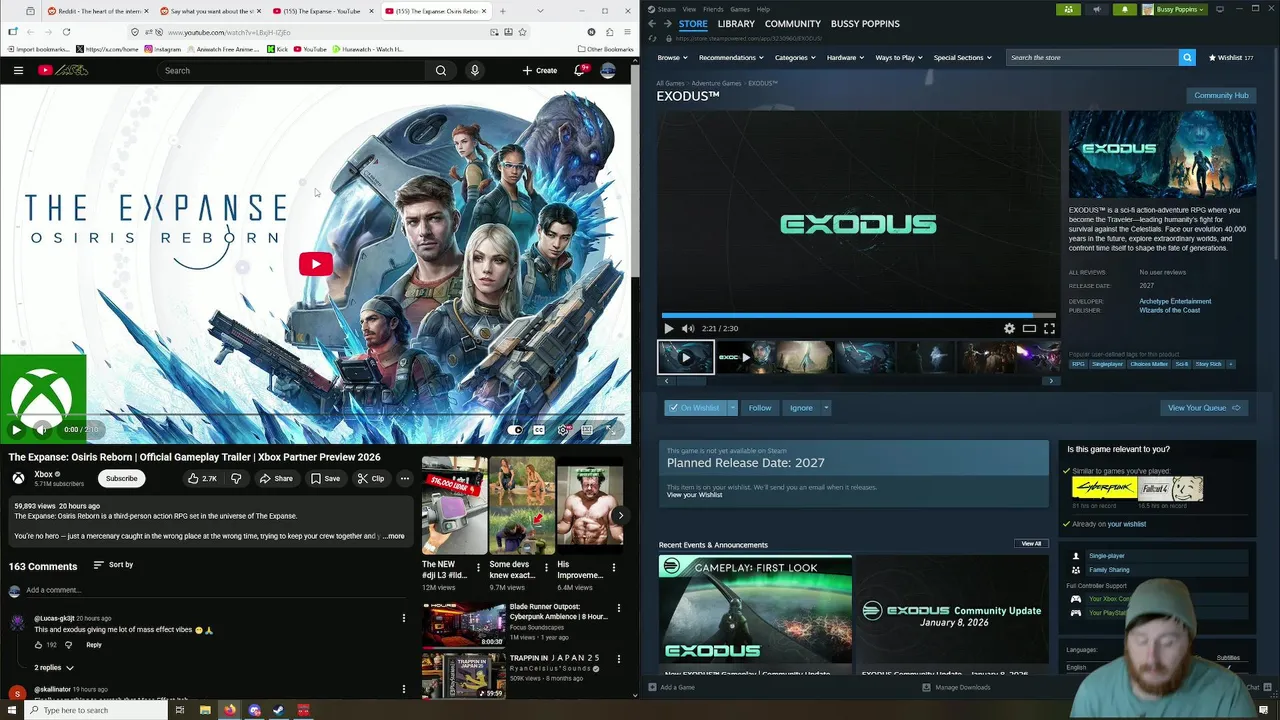Open options menu for Lucas-gk3jt comment
The height and width of the screenshot is (720, 1280).
point(404,618)
